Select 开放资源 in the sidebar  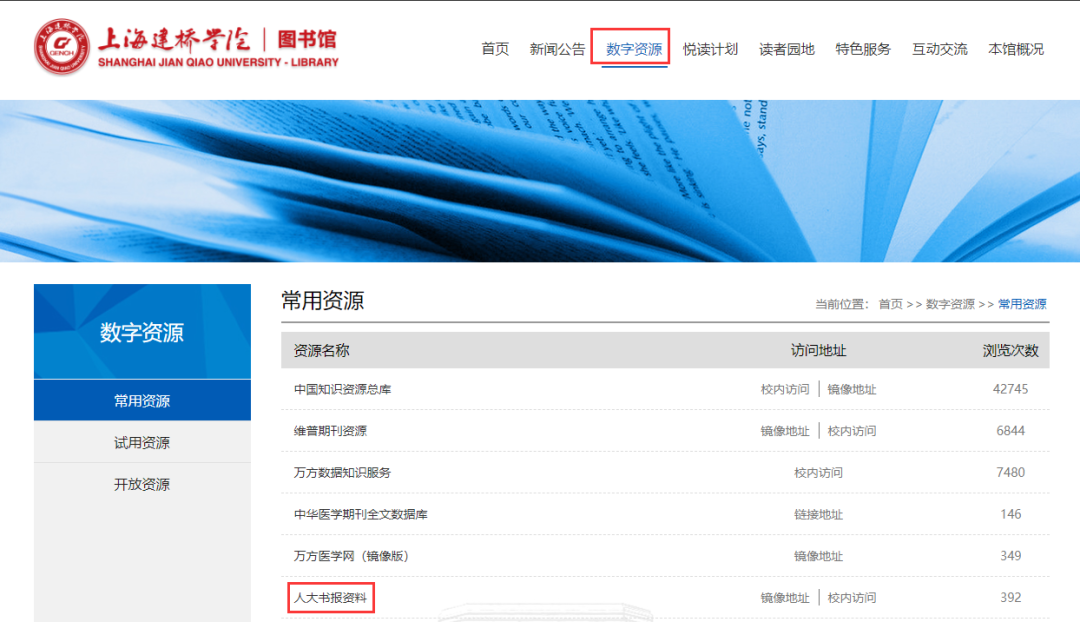tap(141, 485)
